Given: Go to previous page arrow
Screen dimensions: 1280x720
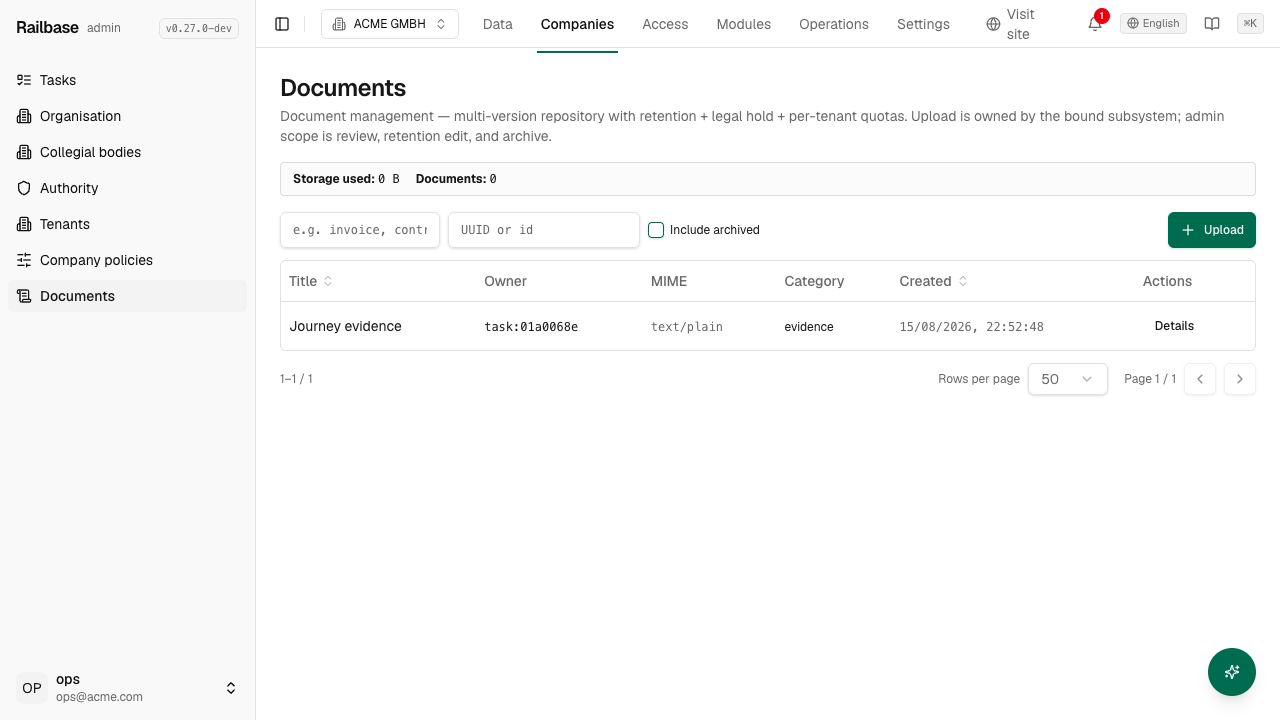Looking at the screenshot, I should pyautogui.click(x=1200, y=379).
